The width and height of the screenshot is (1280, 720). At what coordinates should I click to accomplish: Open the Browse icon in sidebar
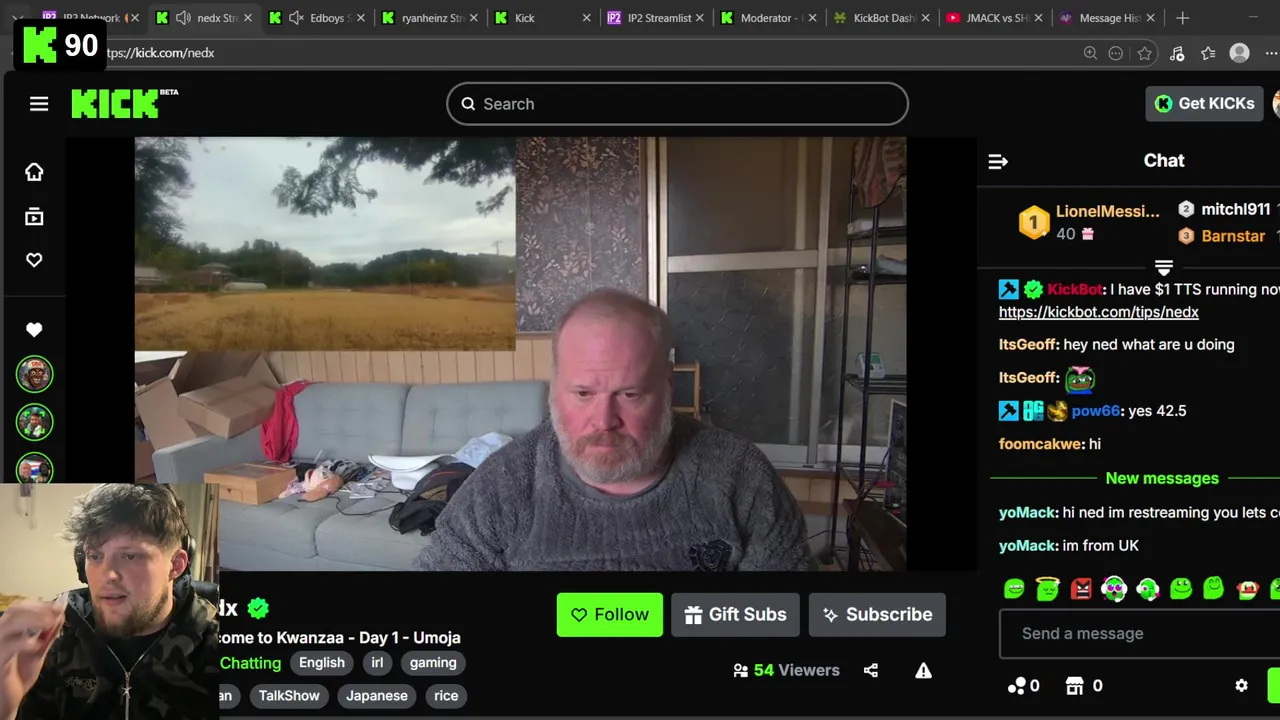[34, 216]
